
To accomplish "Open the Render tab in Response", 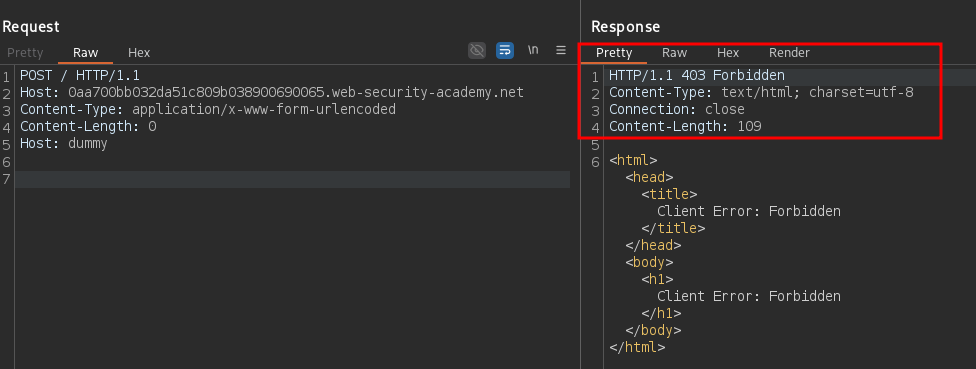I will [x=789, y=53].
